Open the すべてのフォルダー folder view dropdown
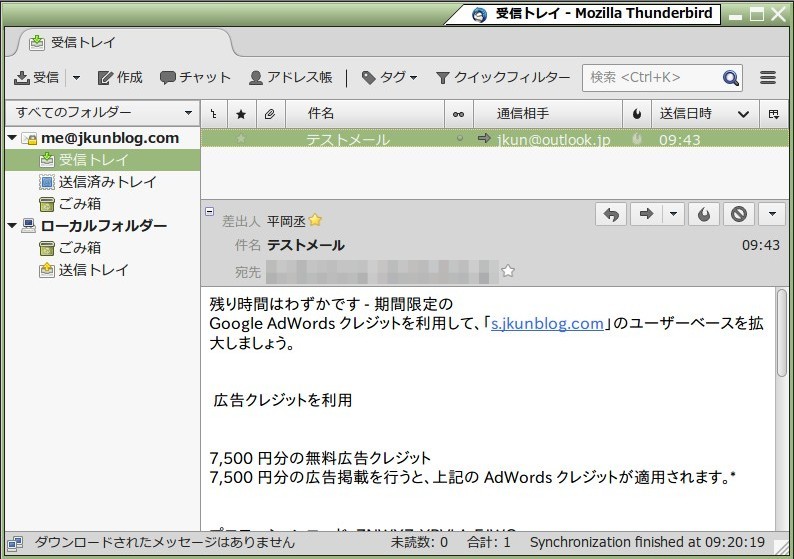 click(x=103, y=112)
